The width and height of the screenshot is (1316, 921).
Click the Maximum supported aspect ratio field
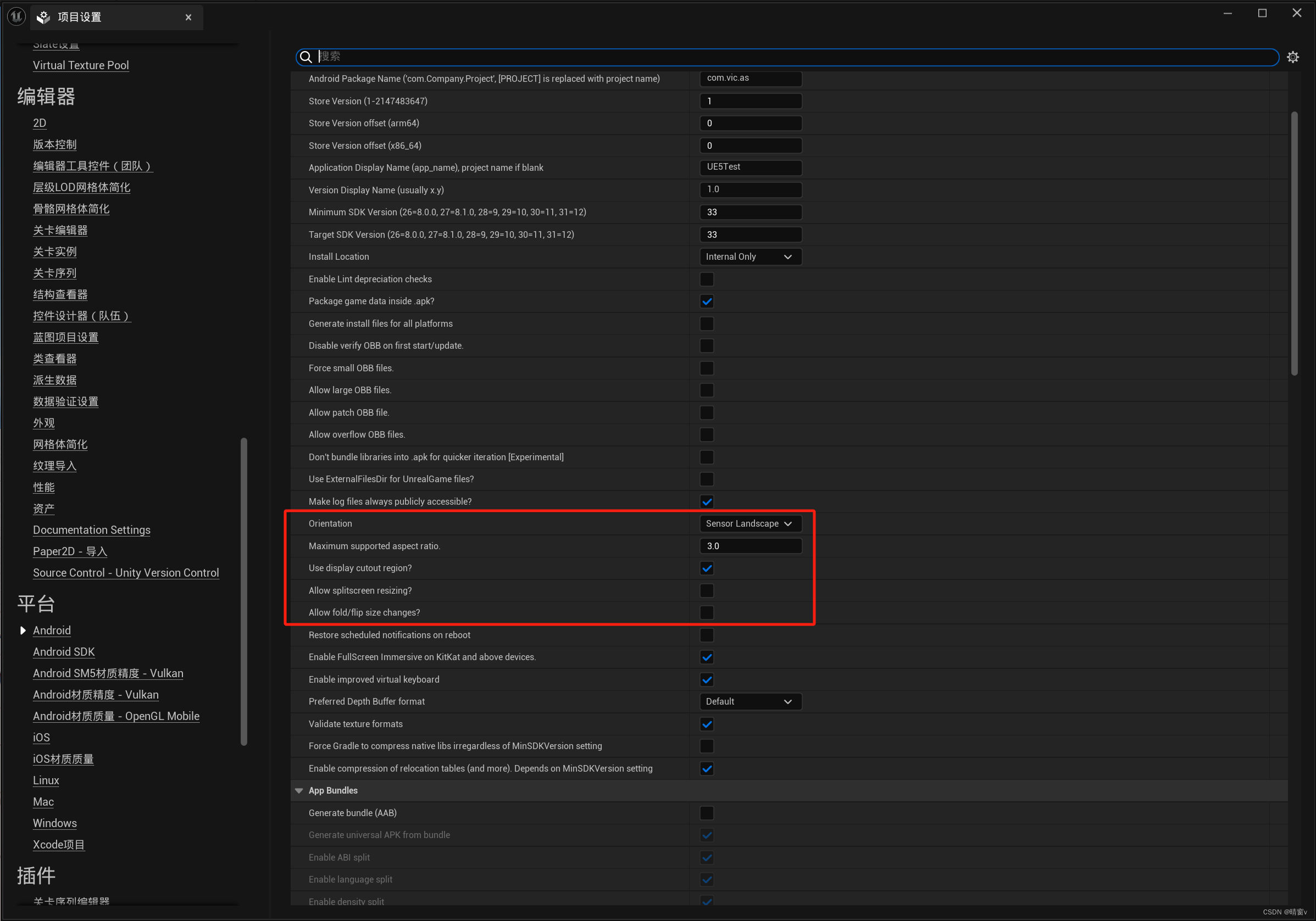749,545
